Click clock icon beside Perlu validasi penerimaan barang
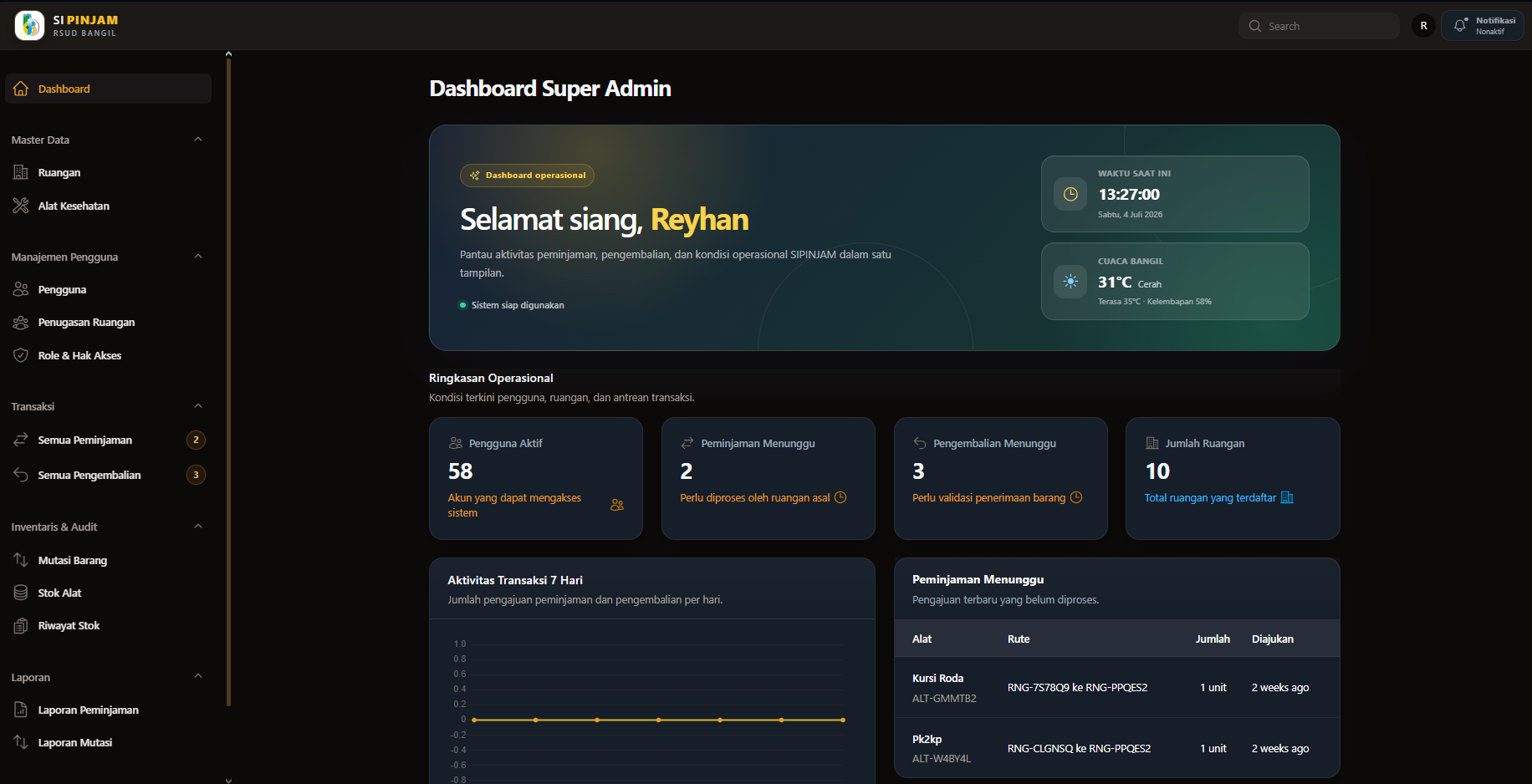This screenshot has width=1532, height=784. point(1076,497)
